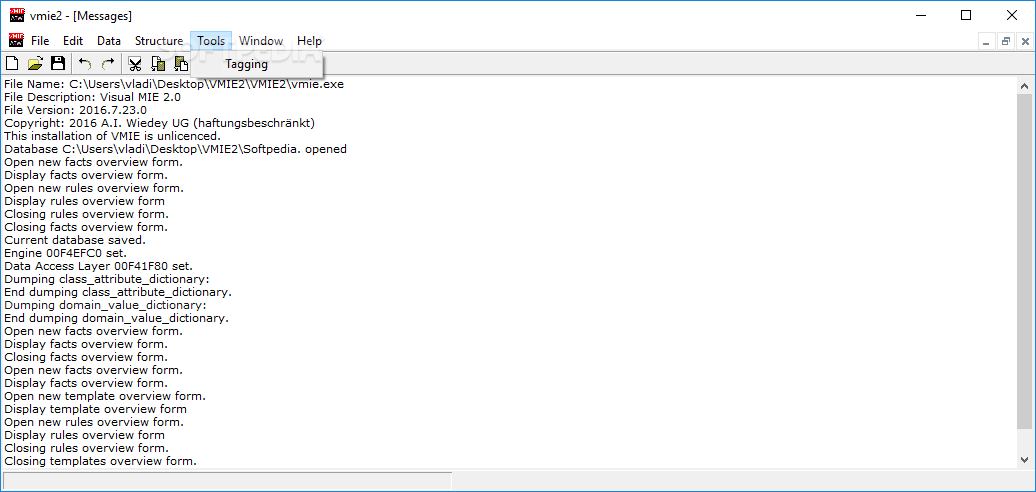The width and height of the screenshot is (1036, 492).
Task: Click the 'Current database saved.' line
Action: pos(75,240)
